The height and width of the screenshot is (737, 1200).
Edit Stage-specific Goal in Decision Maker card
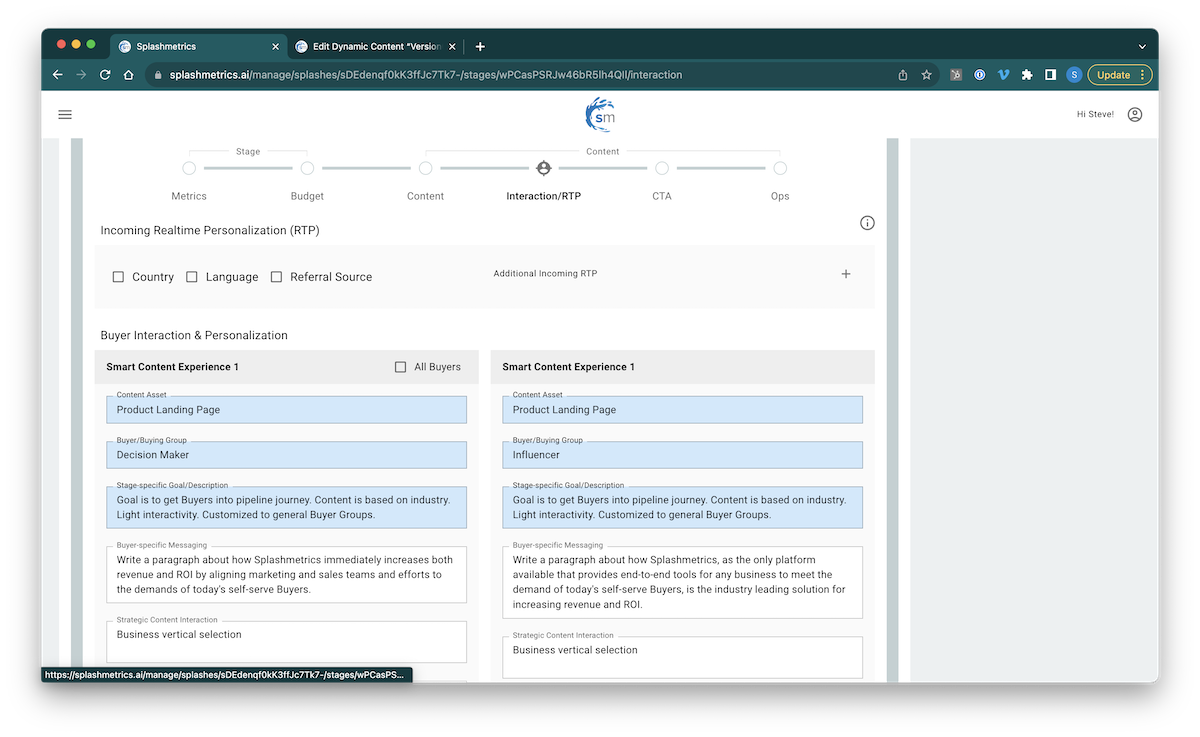click(287, 507)
